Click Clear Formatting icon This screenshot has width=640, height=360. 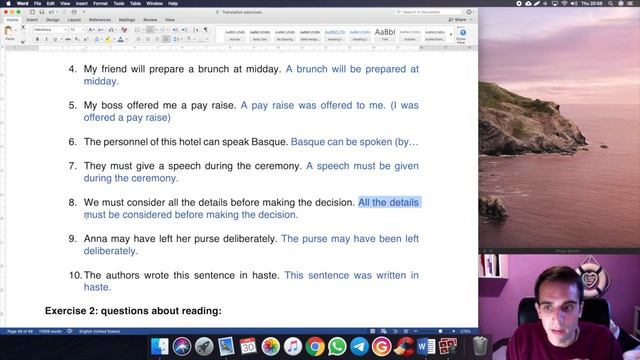point(124,29)
